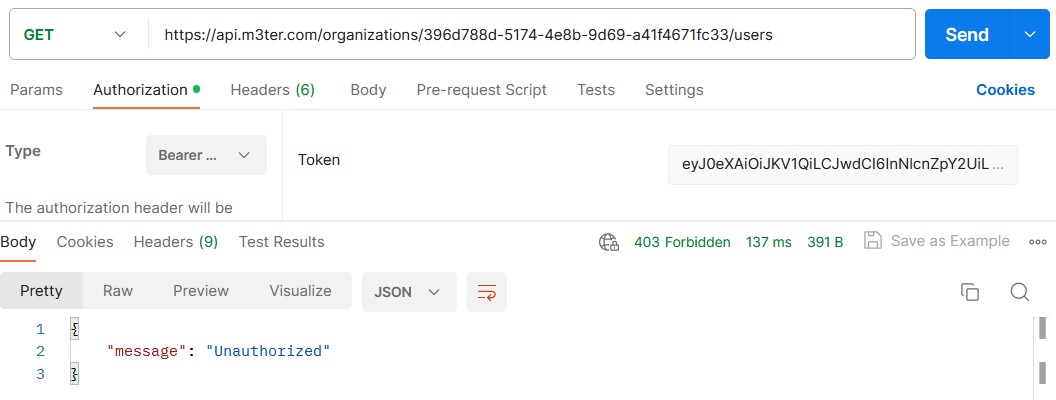Click the globe network info icon
Screen dimensions: 1056x400
(609, 242)
